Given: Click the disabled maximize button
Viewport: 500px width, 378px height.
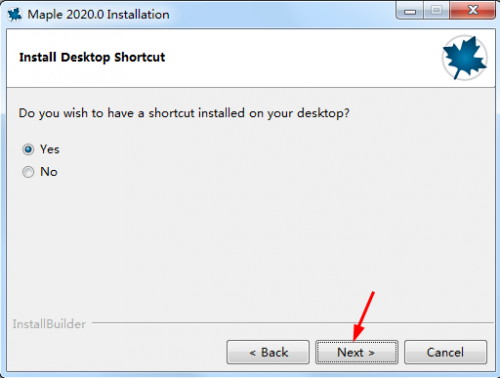Looking at the screenshot, I should tap(436, 11).
